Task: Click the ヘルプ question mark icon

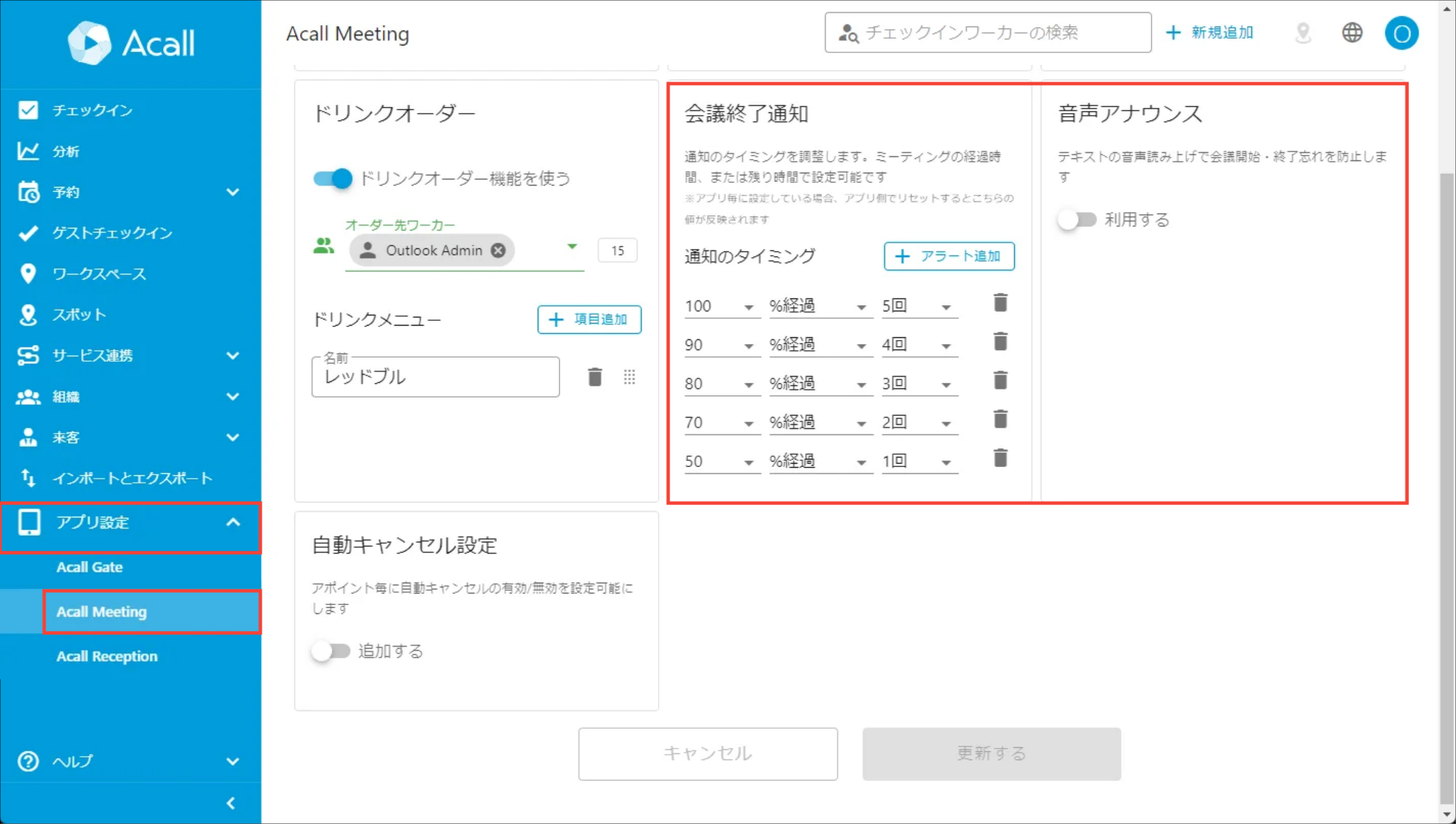Action: pos(28,761)
